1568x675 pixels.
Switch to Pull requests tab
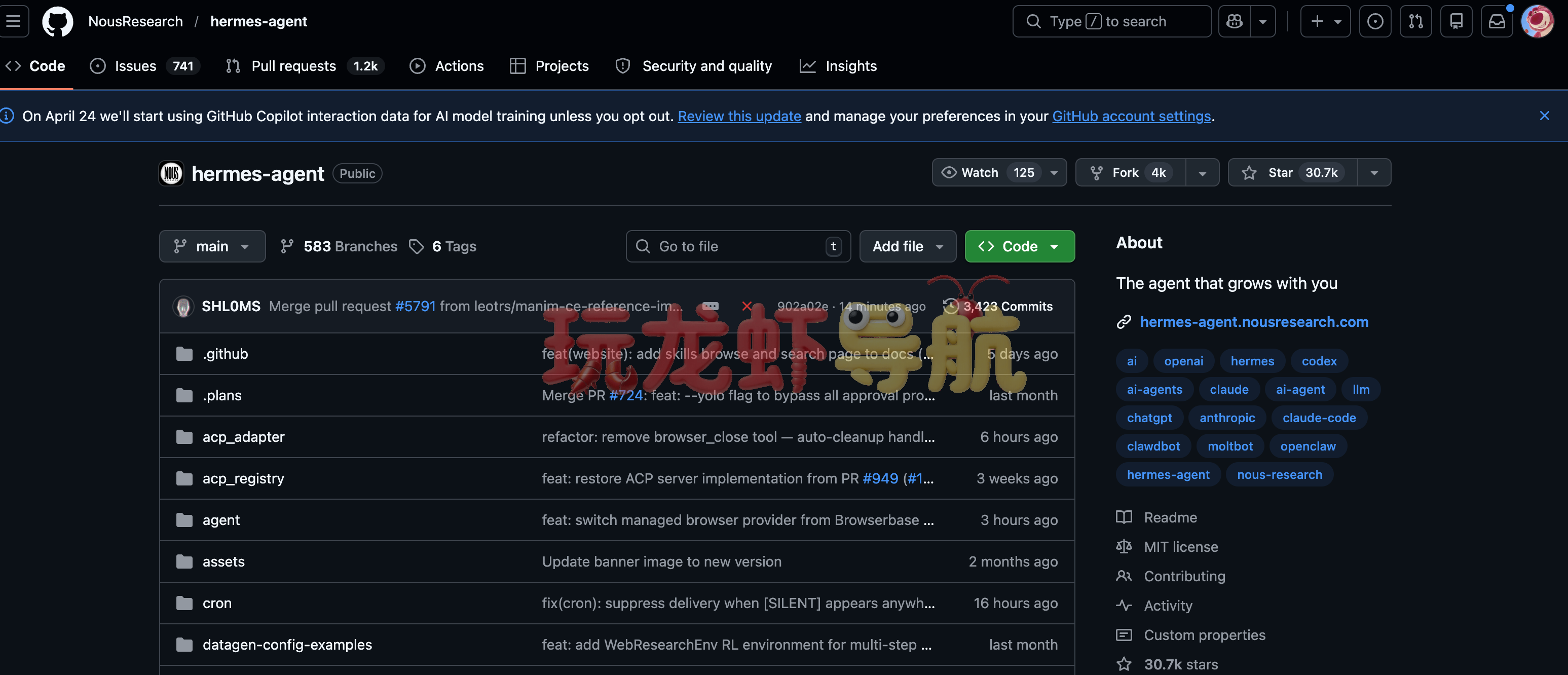point(305,66)
